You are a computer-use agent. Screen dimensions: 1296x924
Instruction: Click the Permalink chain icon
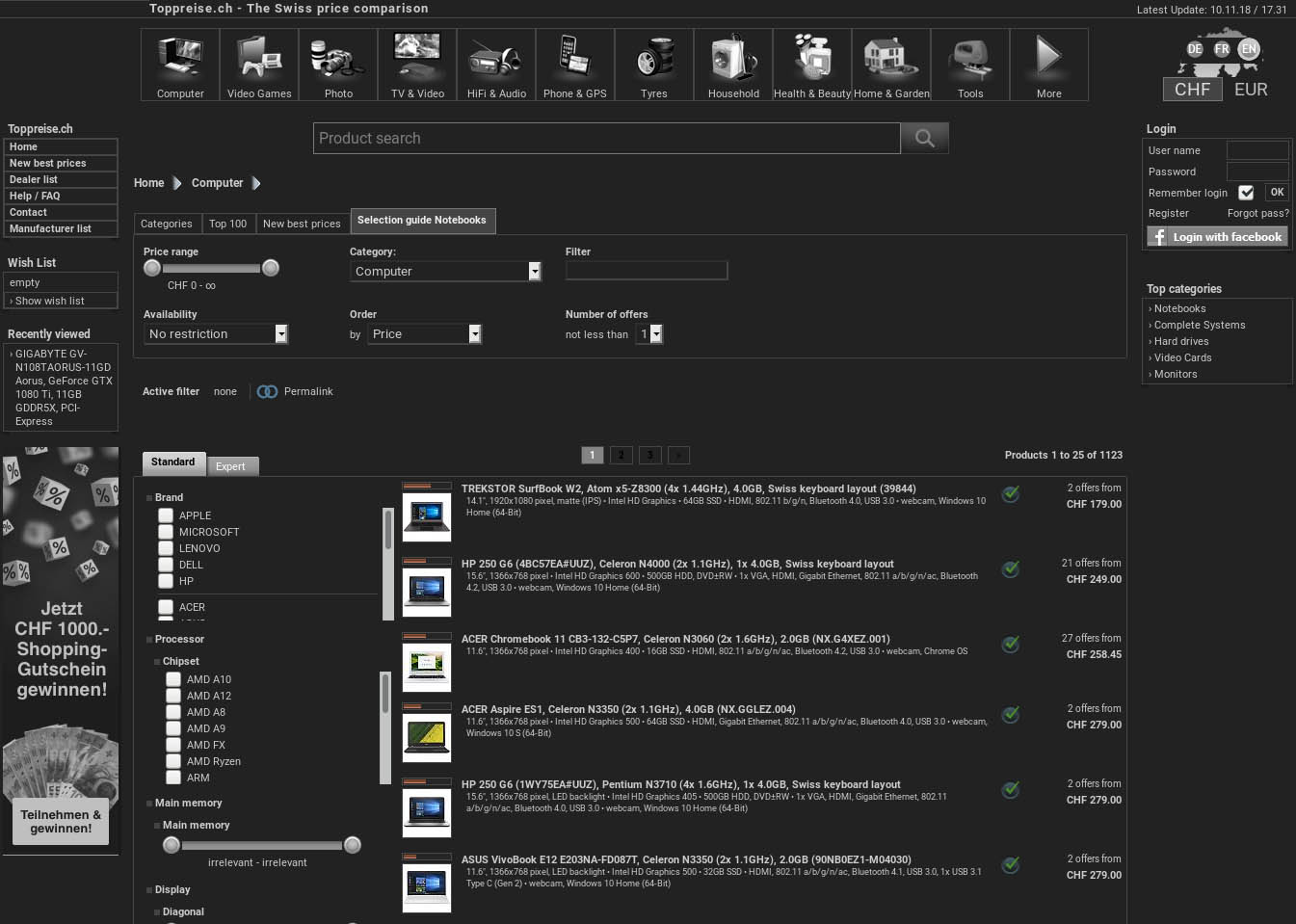click(267, 391)
